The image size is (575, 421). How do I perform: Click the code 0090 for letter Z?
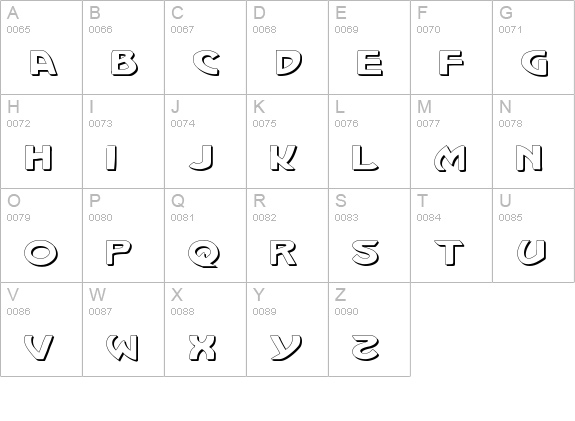coord(346,311)
